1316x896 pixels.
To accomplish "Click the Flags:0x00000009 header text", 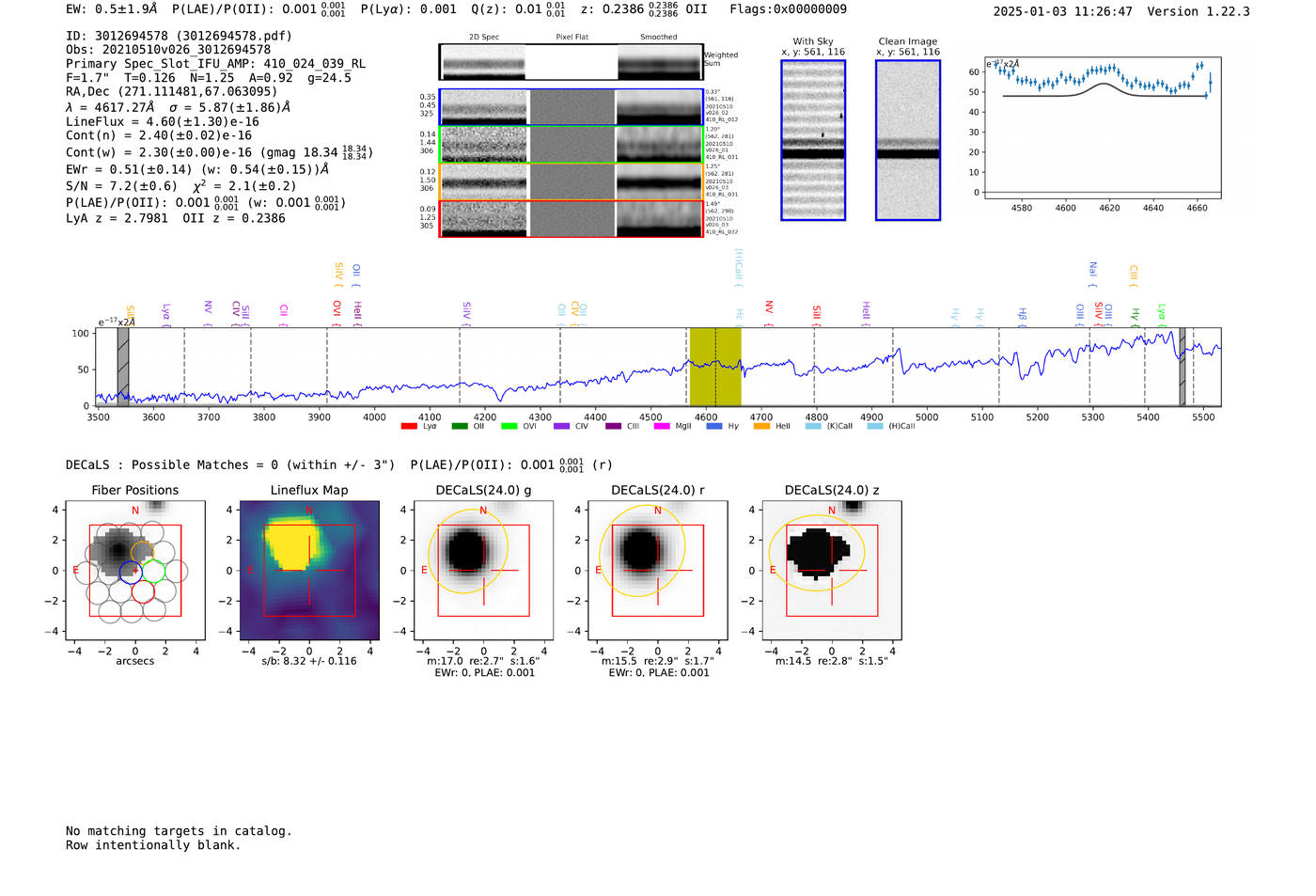I will point(788,9).
